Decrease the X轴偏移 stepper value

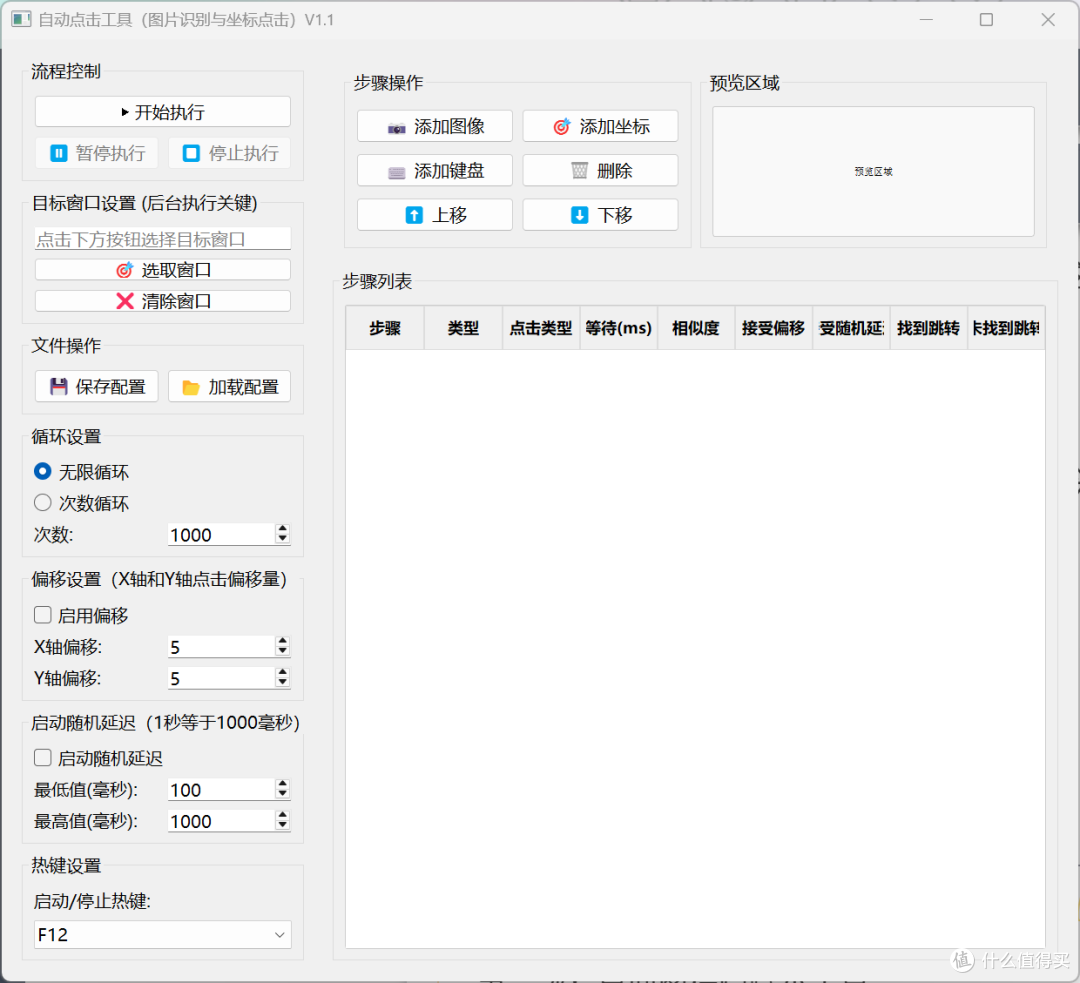tap(282, 651)
